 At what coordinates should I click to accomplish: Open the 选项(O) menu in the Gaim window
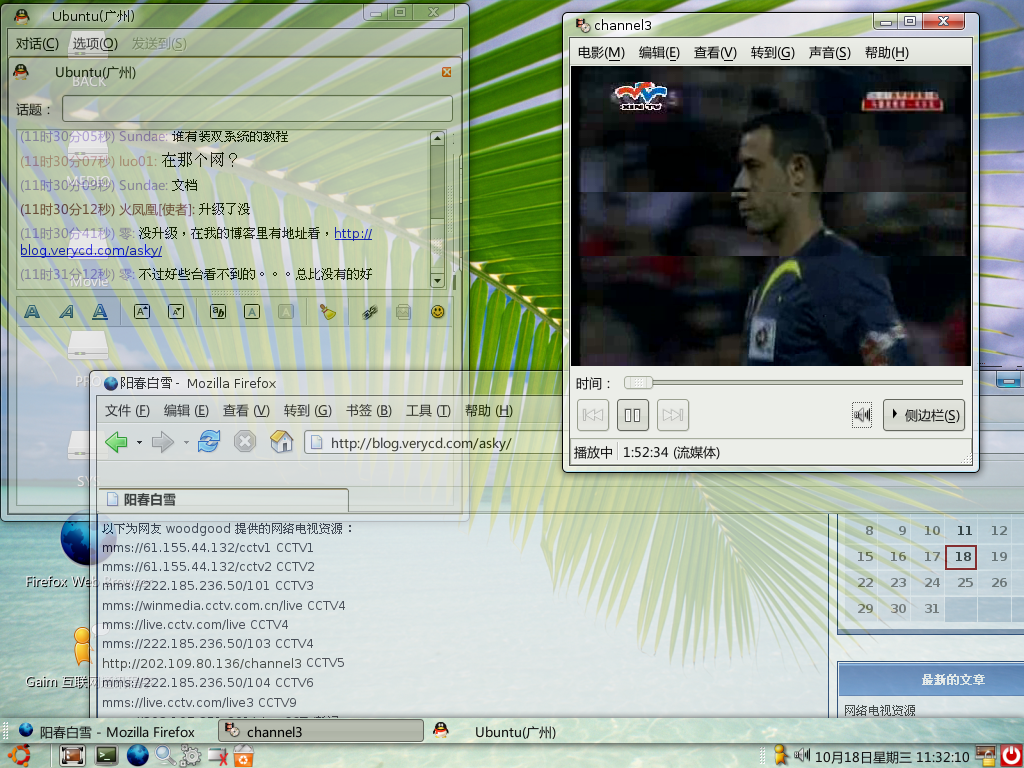(95, 44)
